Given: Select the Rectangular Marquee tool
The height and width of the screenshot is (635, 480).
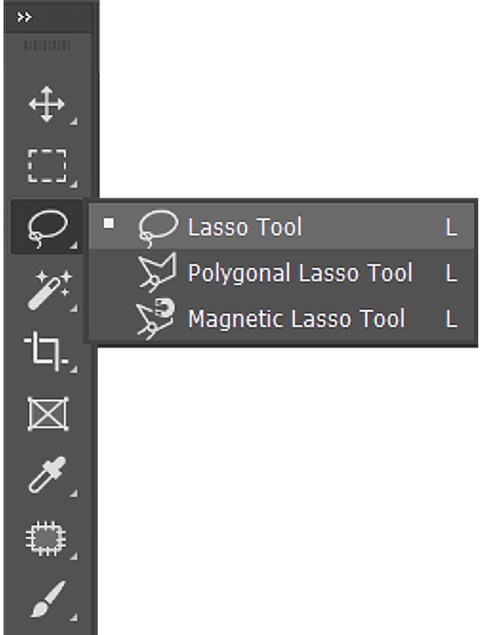Looking at the screenshot, I should pos(47,166).
